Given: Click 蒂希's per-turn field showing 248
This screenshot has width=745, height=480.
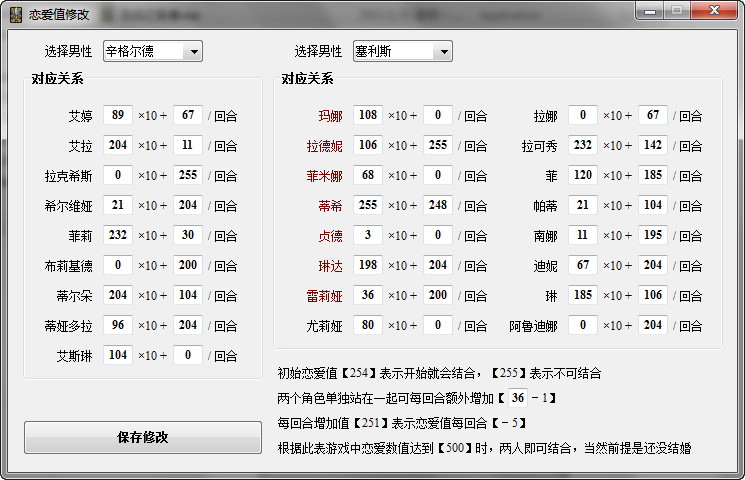Looking at the screenshot, I should coord(437,206).
